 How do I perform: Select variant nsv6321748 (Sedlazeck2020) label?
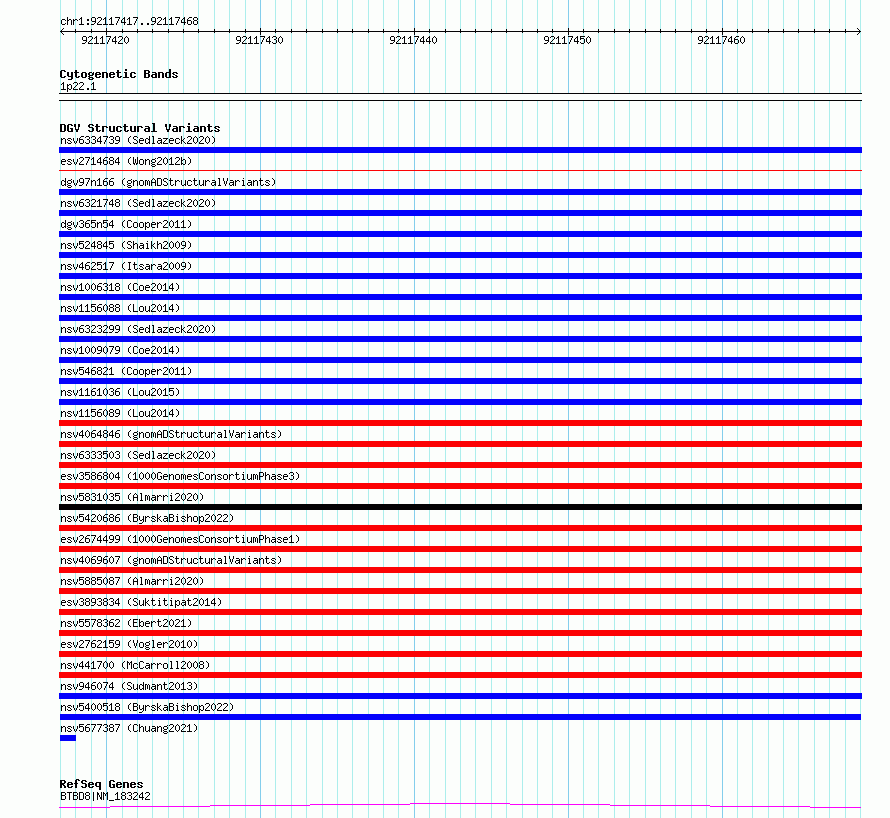click(138, 203)
